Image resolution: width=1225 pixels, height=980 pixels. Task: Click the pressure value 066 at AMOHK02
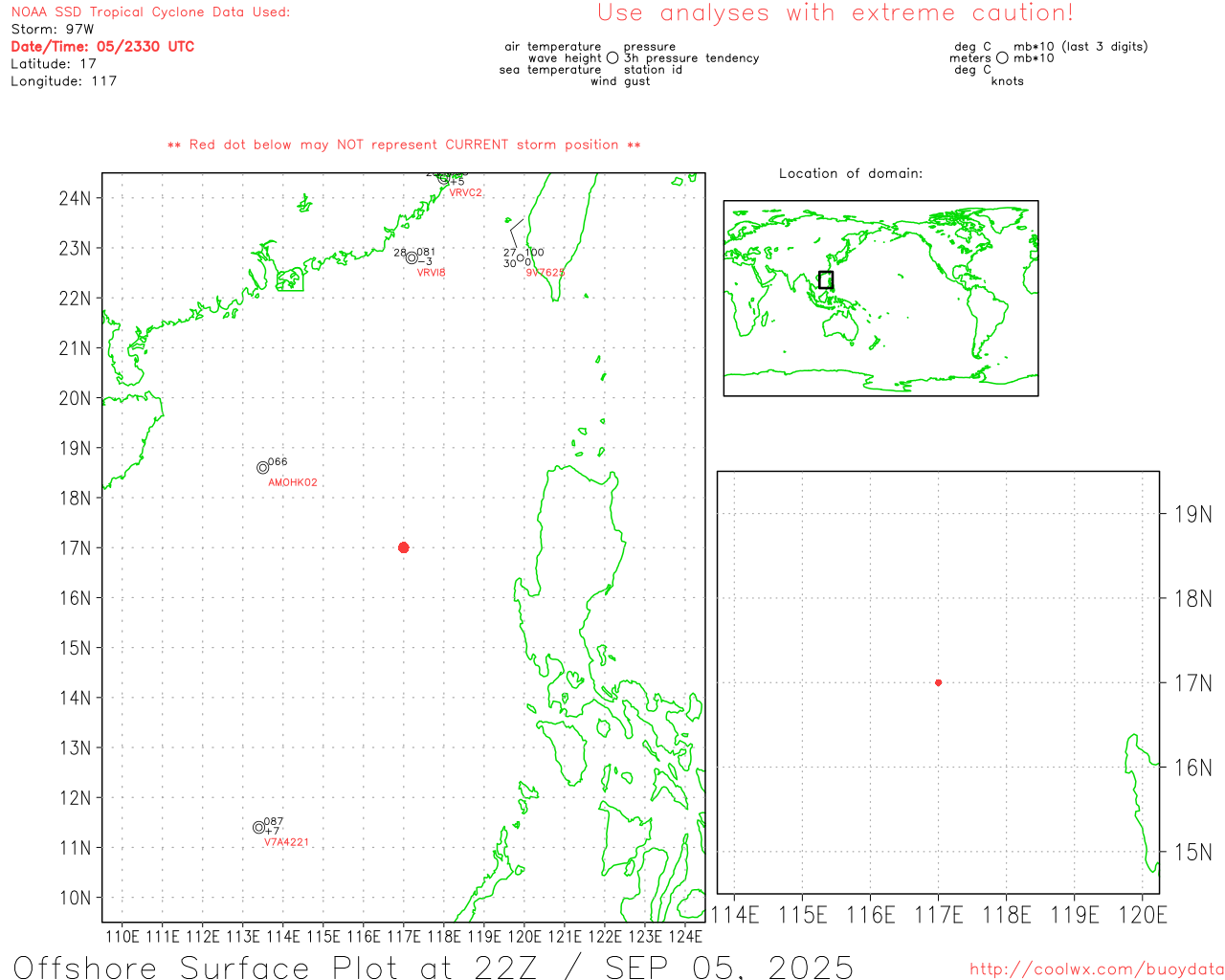pos(278,462)
